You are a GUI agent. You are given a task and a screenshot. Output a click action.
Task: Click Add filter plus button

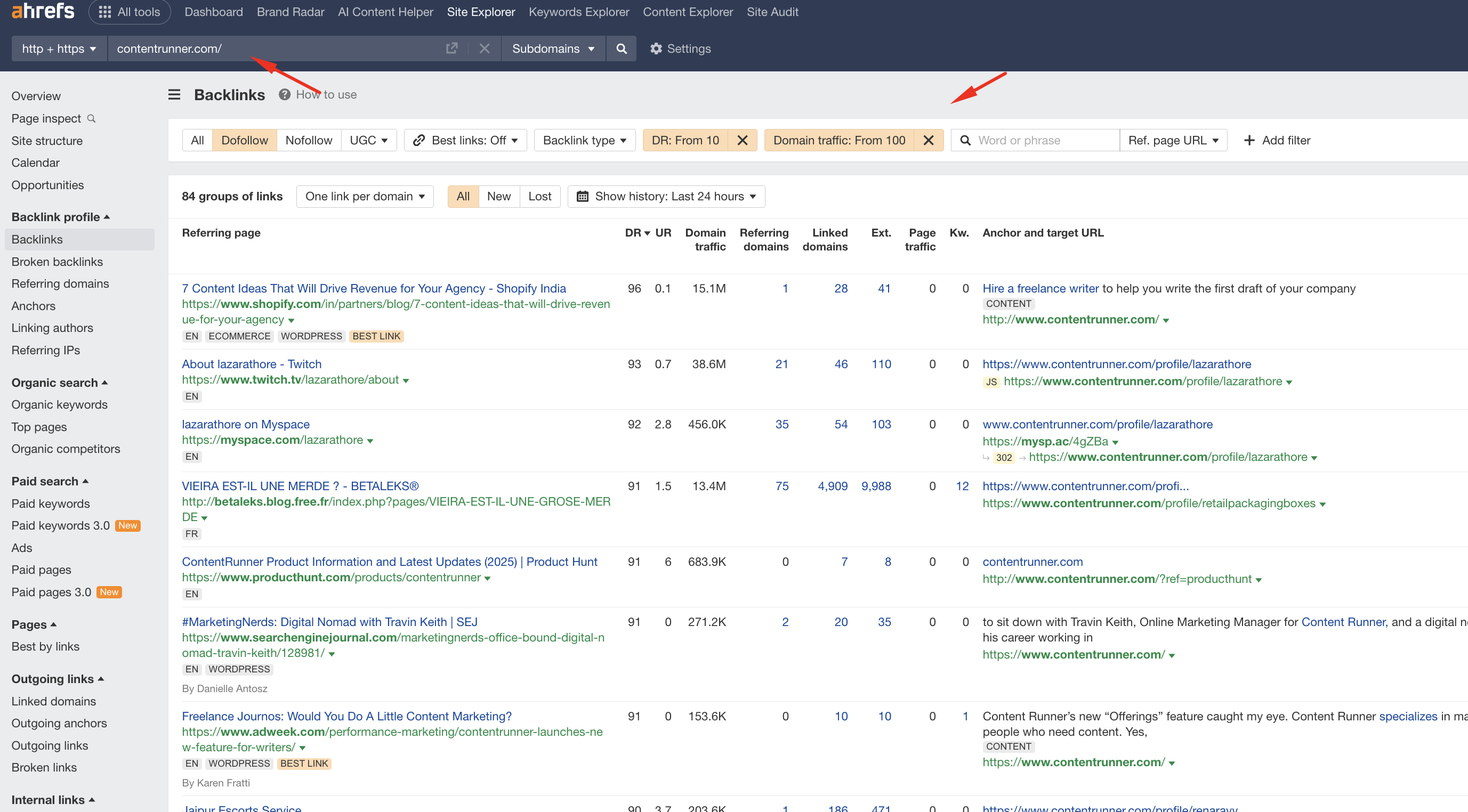pyautogui.click(x=1277, y=140)
